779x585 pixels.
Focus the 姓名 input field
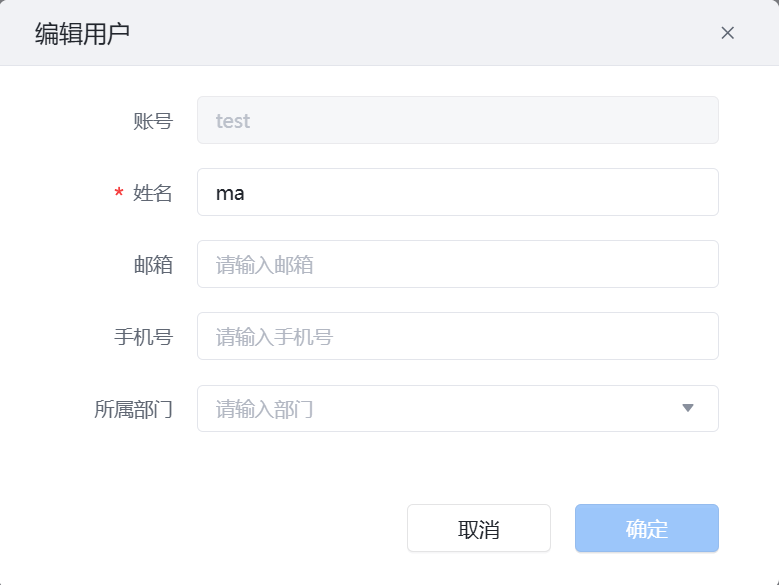pos(457,192)
